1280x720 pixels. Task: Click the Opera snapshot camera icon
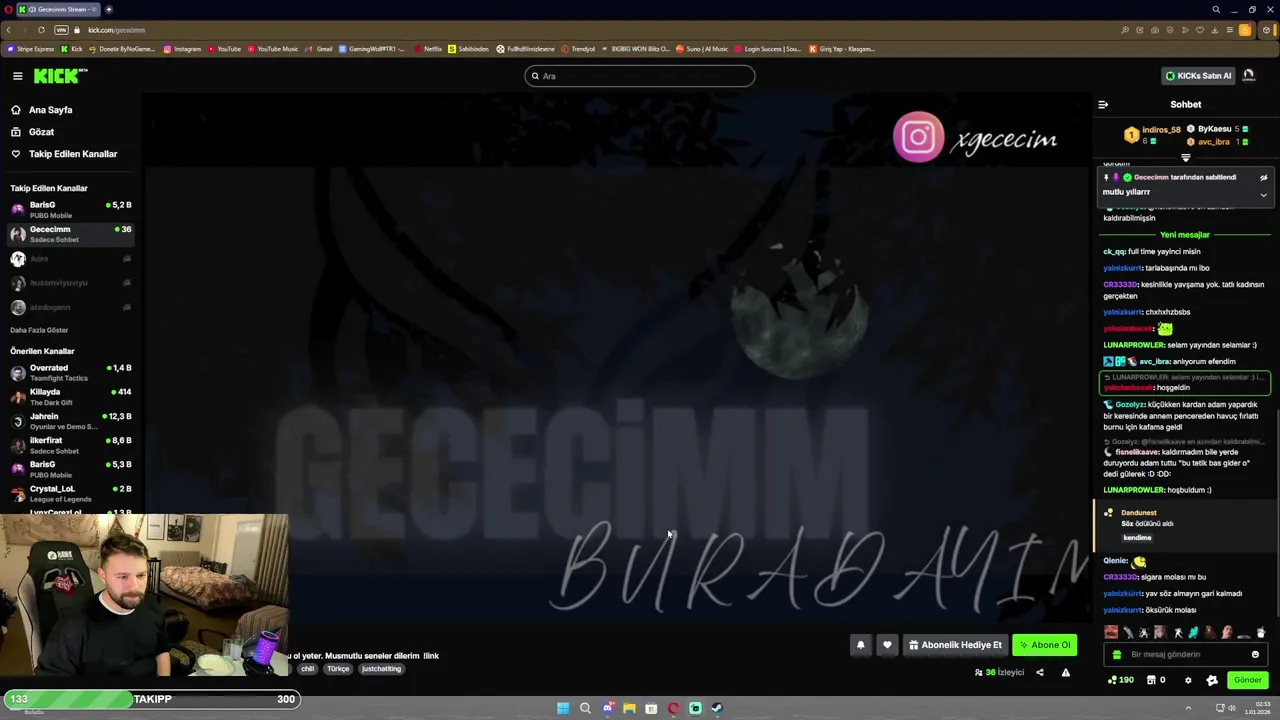tap(1154, 30)
